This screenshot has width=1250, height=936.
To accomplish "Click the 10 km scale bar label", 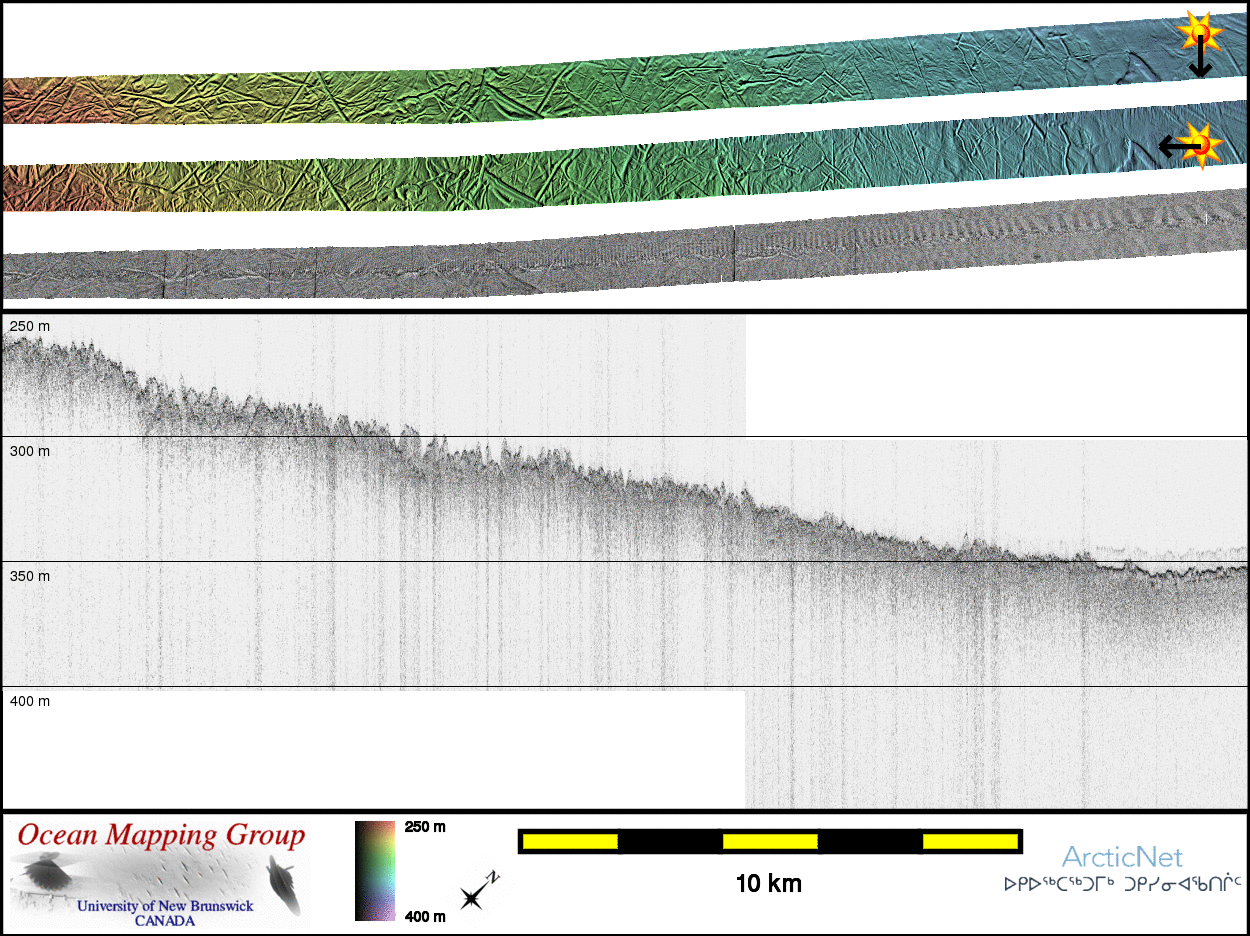I will [768, 884].
